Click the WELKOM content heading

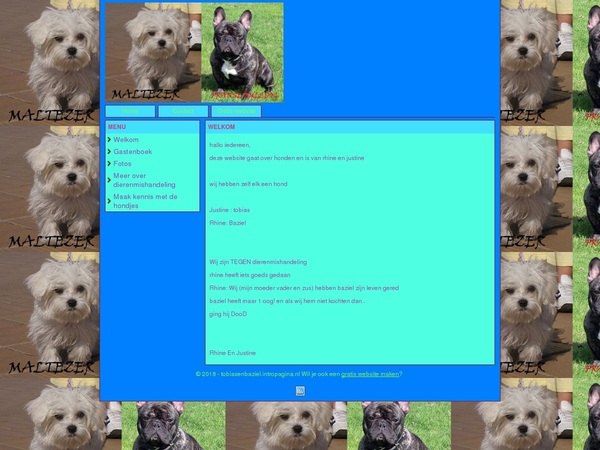[x=222, y=127]
